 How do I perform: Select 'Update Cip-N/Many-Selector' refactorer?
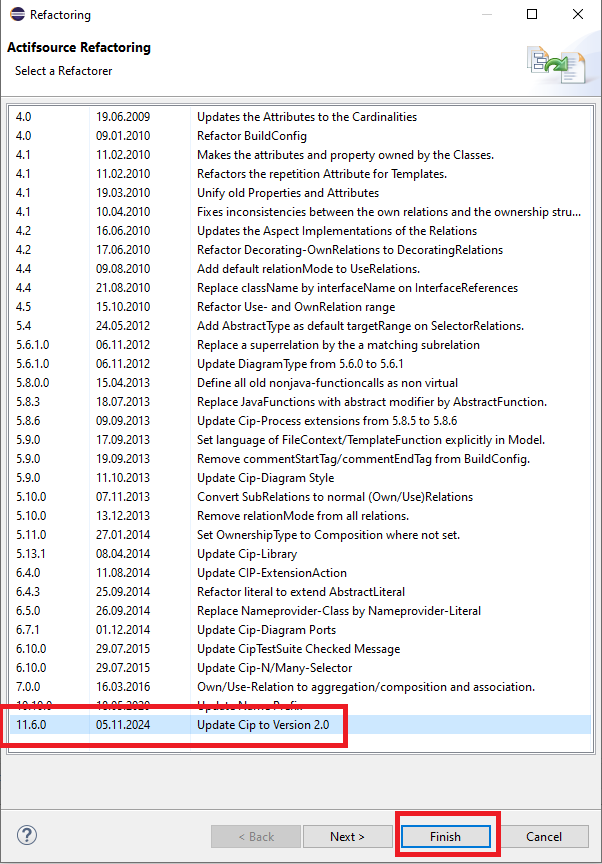274,668
